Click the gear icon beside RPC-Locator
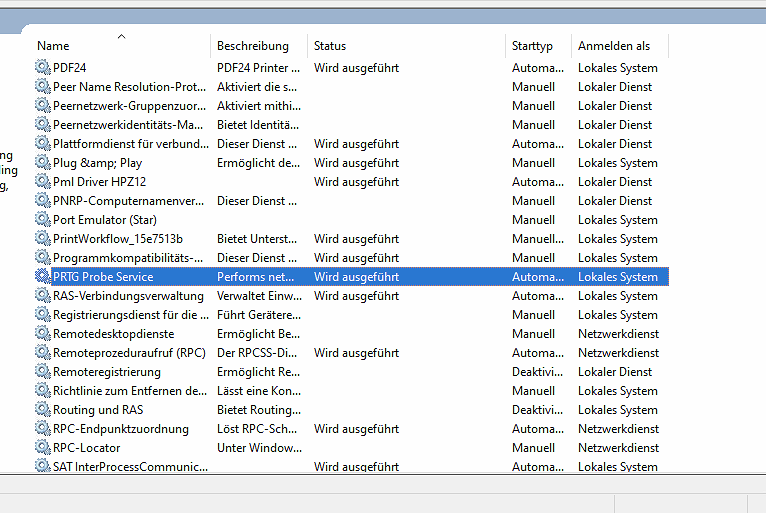Screen dimensions: 766x513 (x=42, y=448)
